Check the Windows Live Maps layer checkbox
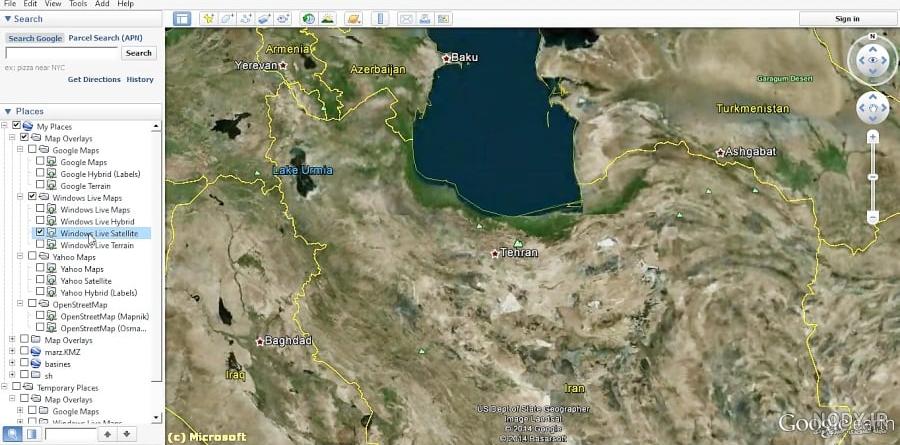Image resolution: width=900 pixels, height=445 pixels. coord(40,208)
